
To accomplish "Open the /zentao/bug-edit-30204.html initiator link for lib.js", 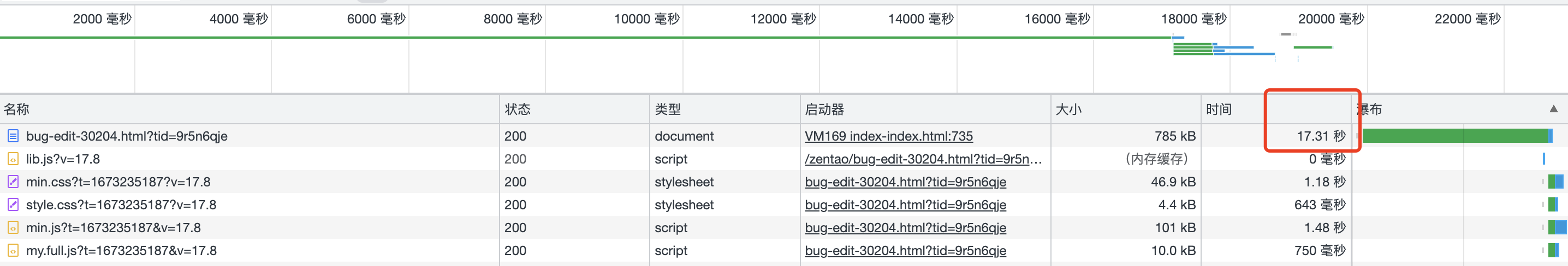I will tap(923, 159).
